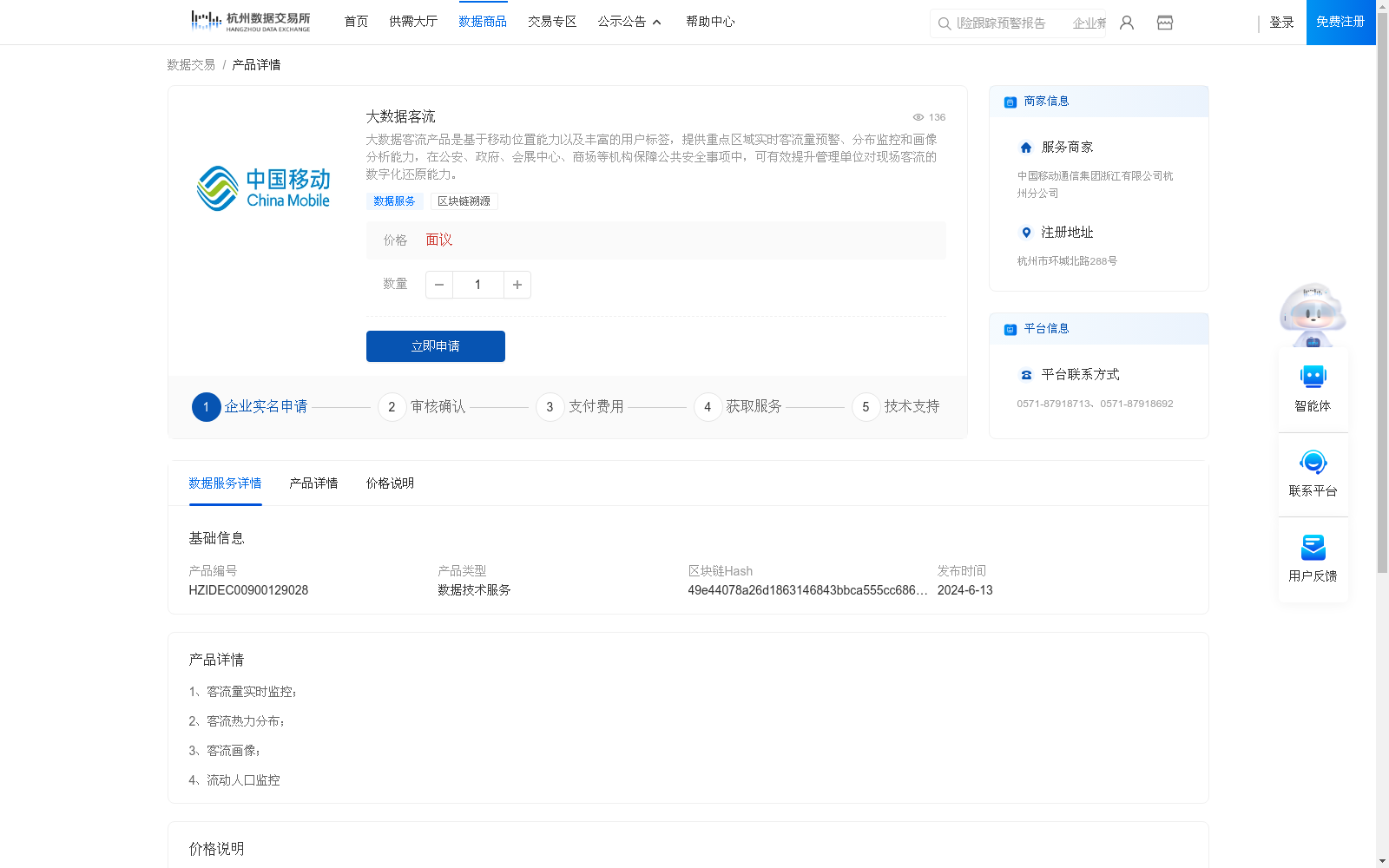
Task: Click the 注册地址 location pin icon
Action: tap(1026, 233)
